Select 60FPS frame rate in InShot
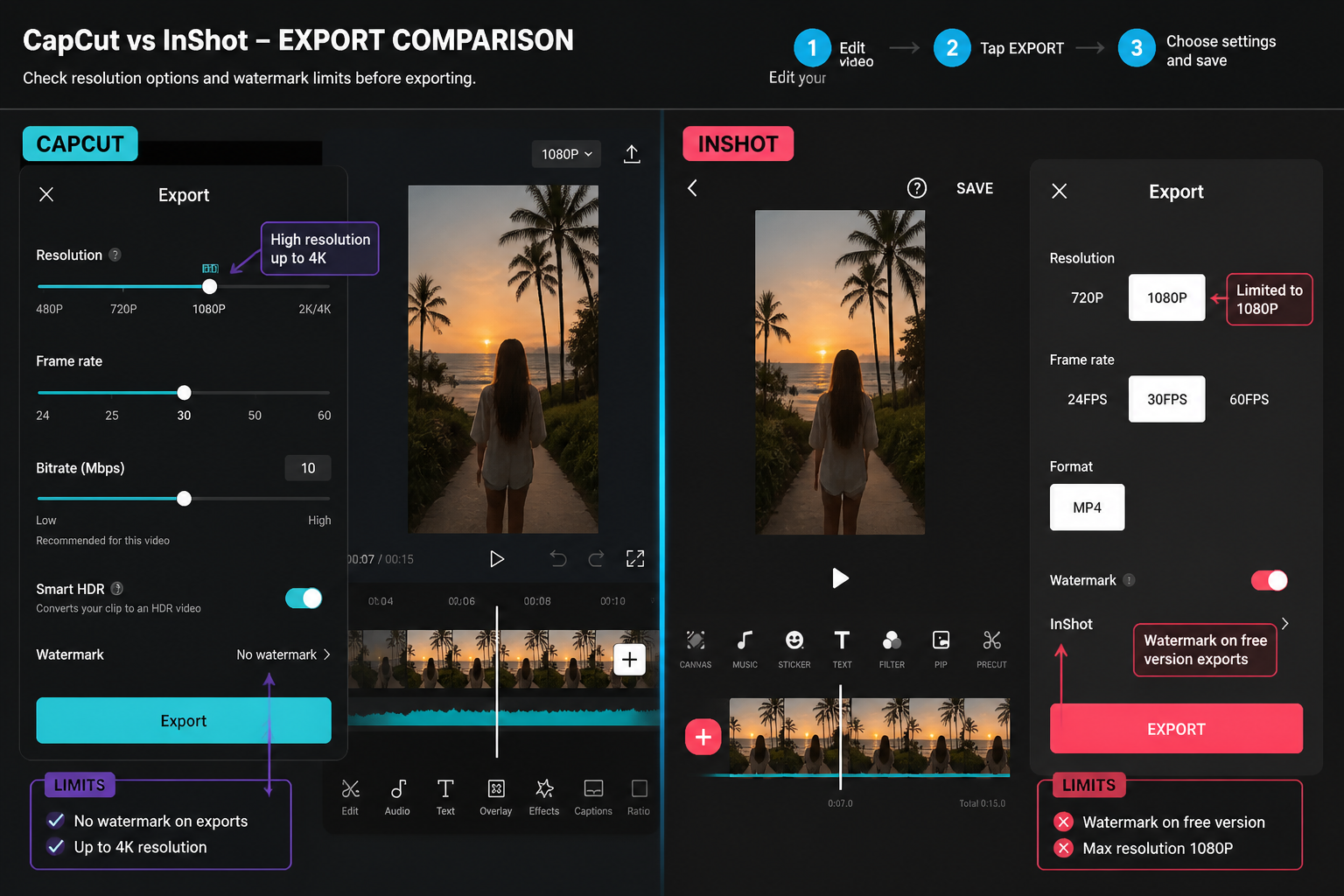 pos(1249,399)
